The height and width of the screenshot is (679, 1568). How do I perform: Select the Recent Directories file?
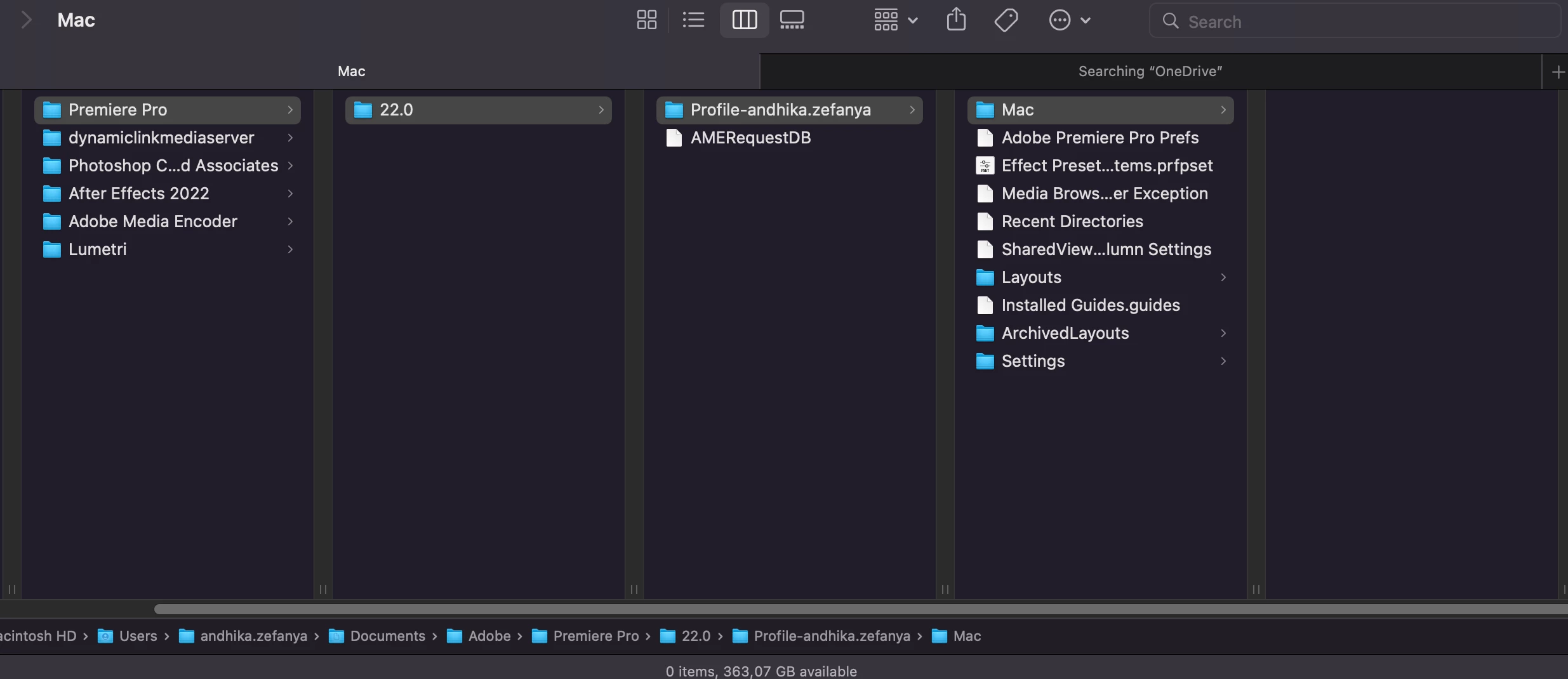point(1101,221)
